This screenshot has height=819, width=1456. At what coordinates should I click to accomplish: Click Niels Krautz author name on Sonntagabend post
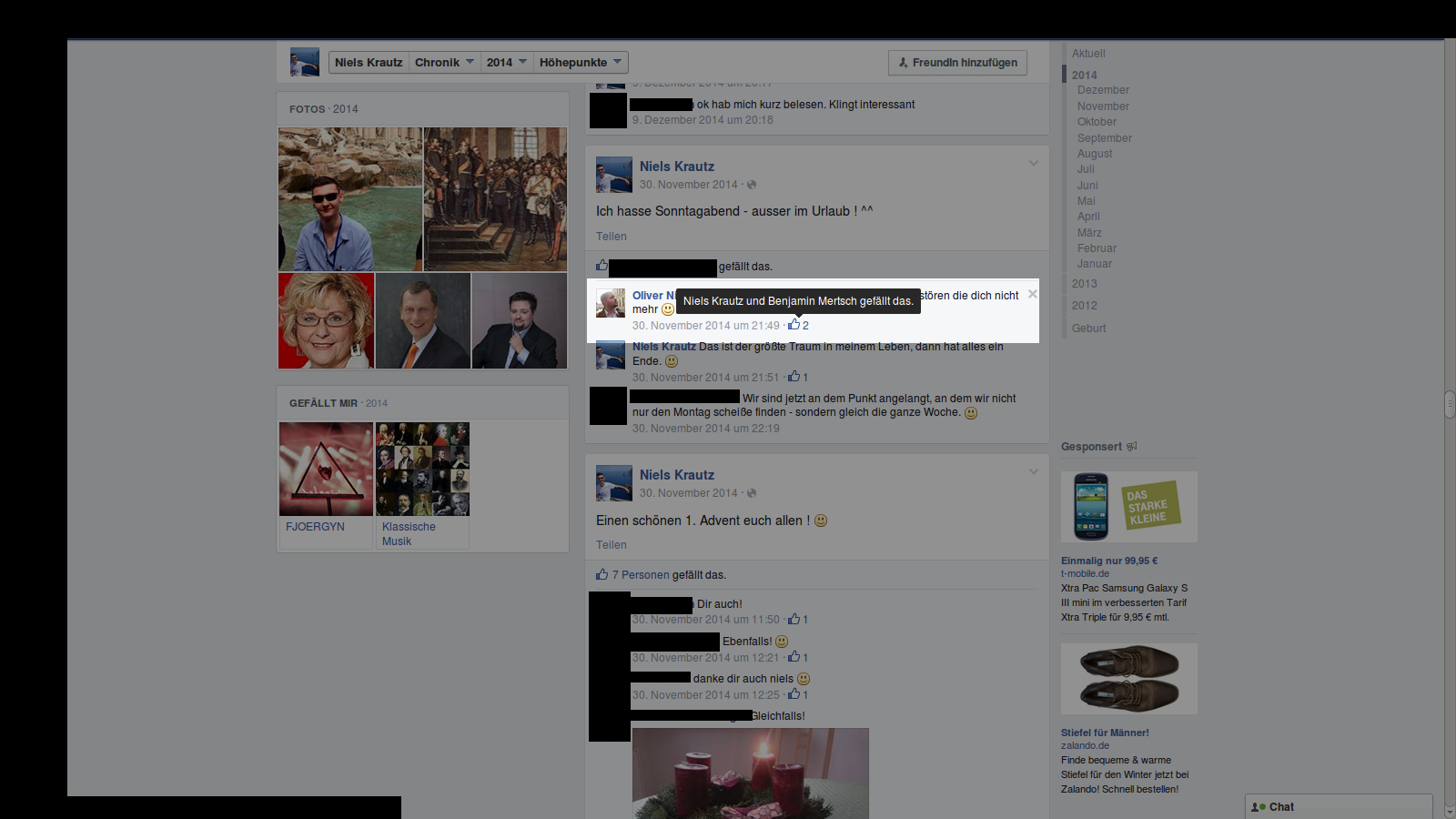[677, 167]
